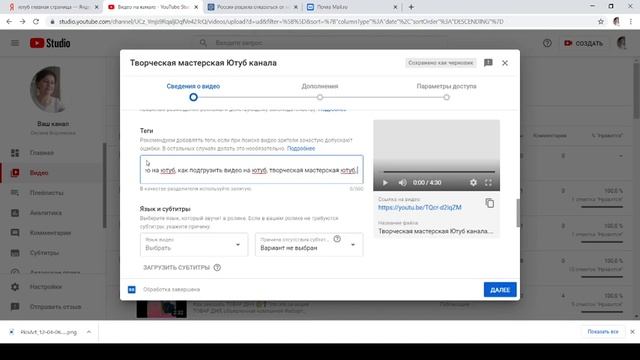Image resolution: width=640 pixels, height=360 pixels.
Task: Open the Подробнее link under Теги
Action: [x=301, y=149]
